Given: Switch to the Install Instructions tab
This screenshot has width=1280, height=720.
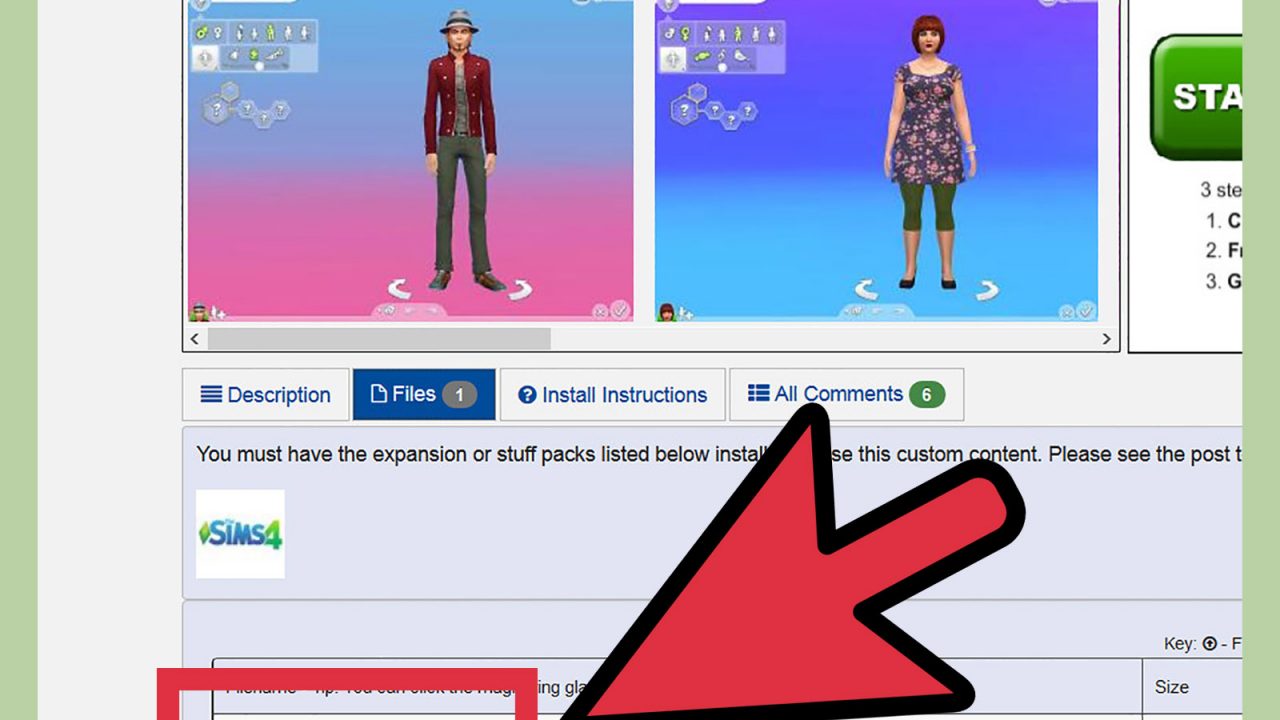Looking at the screenshot, I should tap(612, 395).
